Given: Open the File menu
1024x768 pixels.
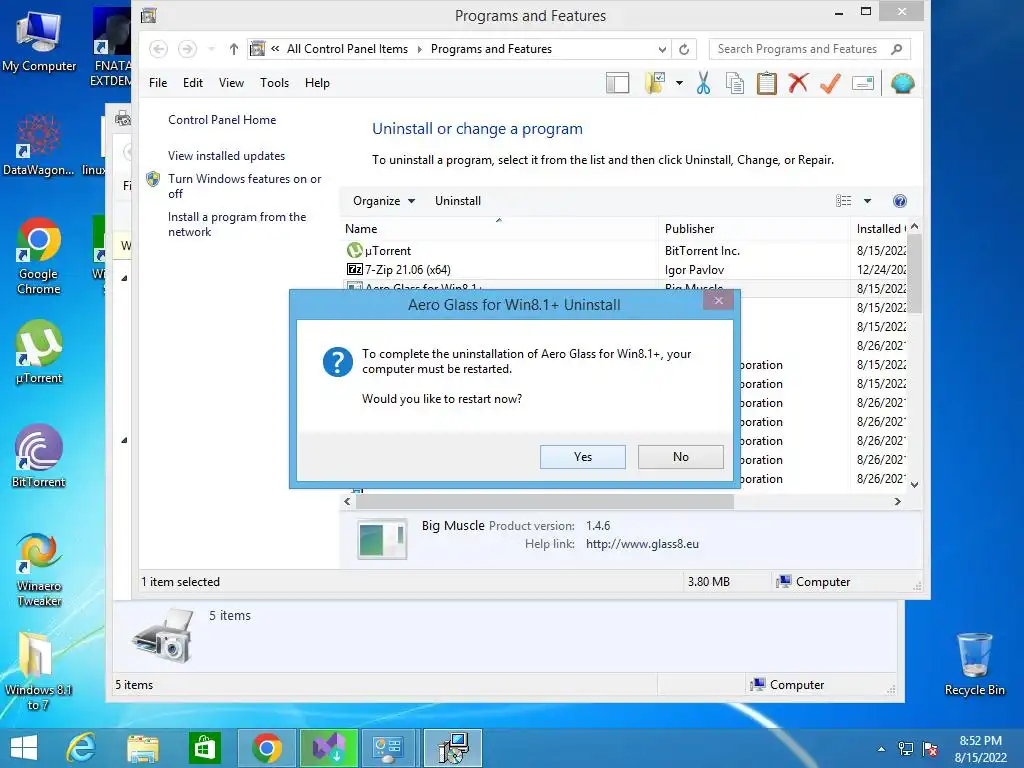Looking at the screenshot, I should tap(158, 83).
